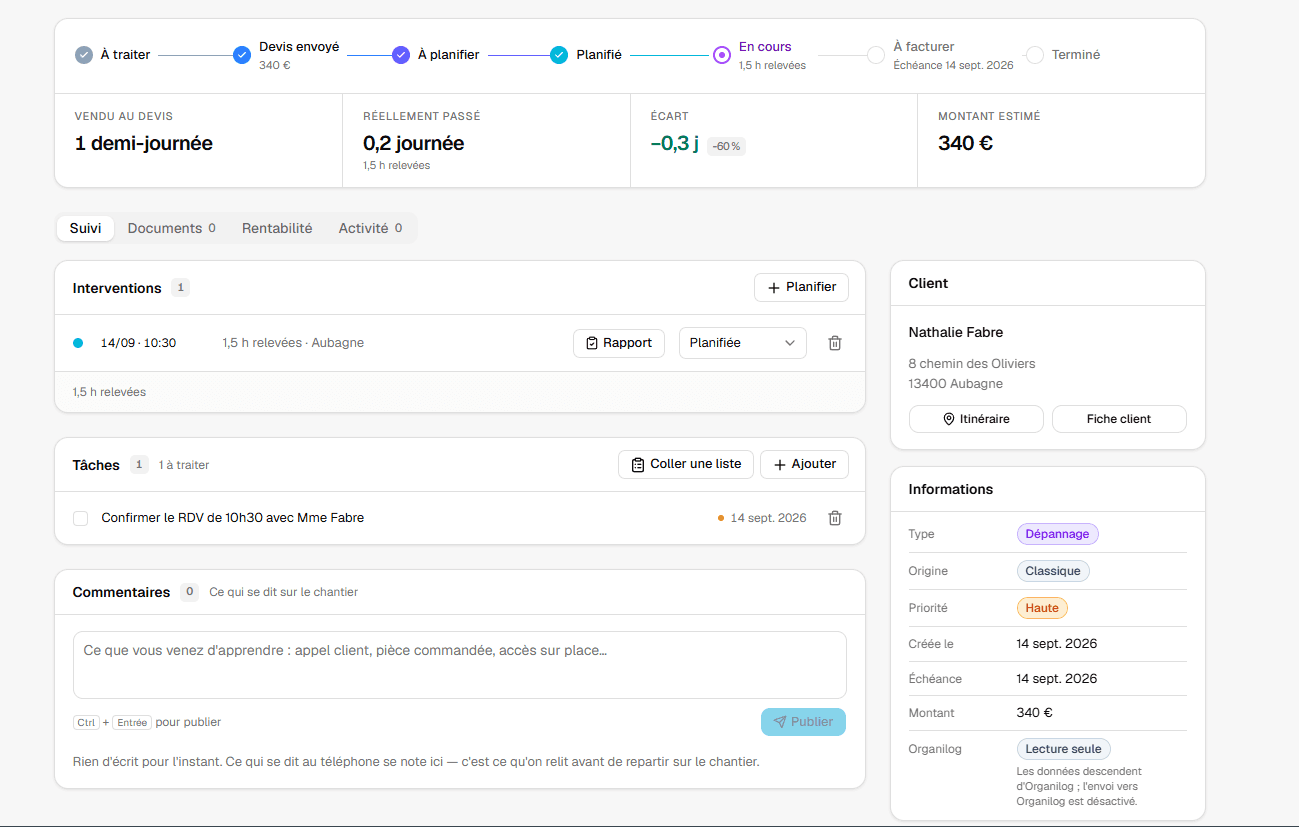Click the À planifier step checkmark
The height and width of the screenshot is (827, 1299).
(401, 55)
